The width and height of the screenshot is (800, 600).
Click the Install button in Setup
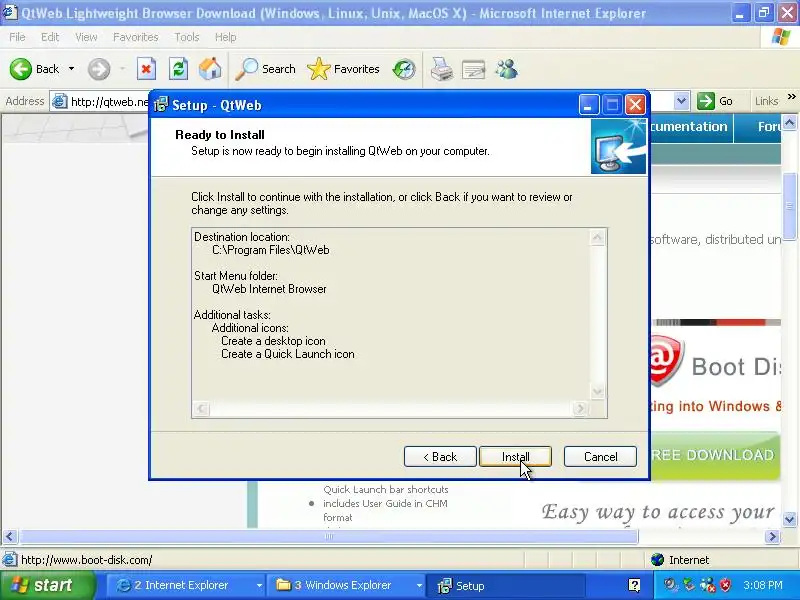515,457
